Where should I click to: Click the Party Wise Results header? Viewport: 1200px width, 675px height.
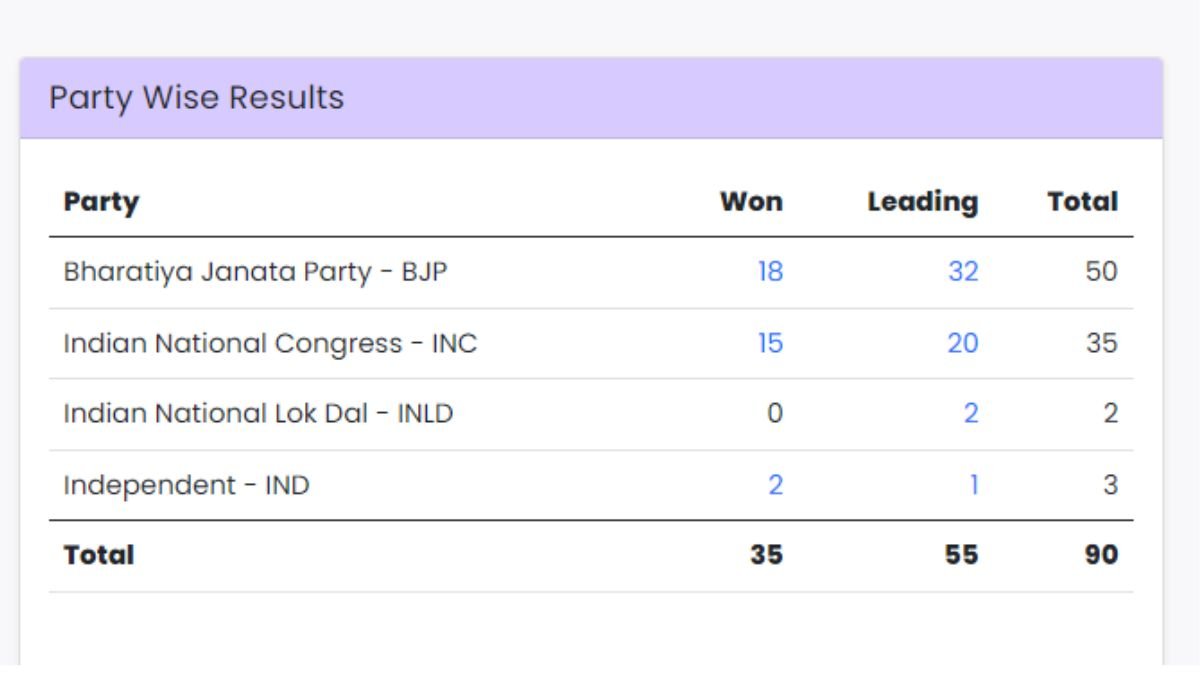196,98
